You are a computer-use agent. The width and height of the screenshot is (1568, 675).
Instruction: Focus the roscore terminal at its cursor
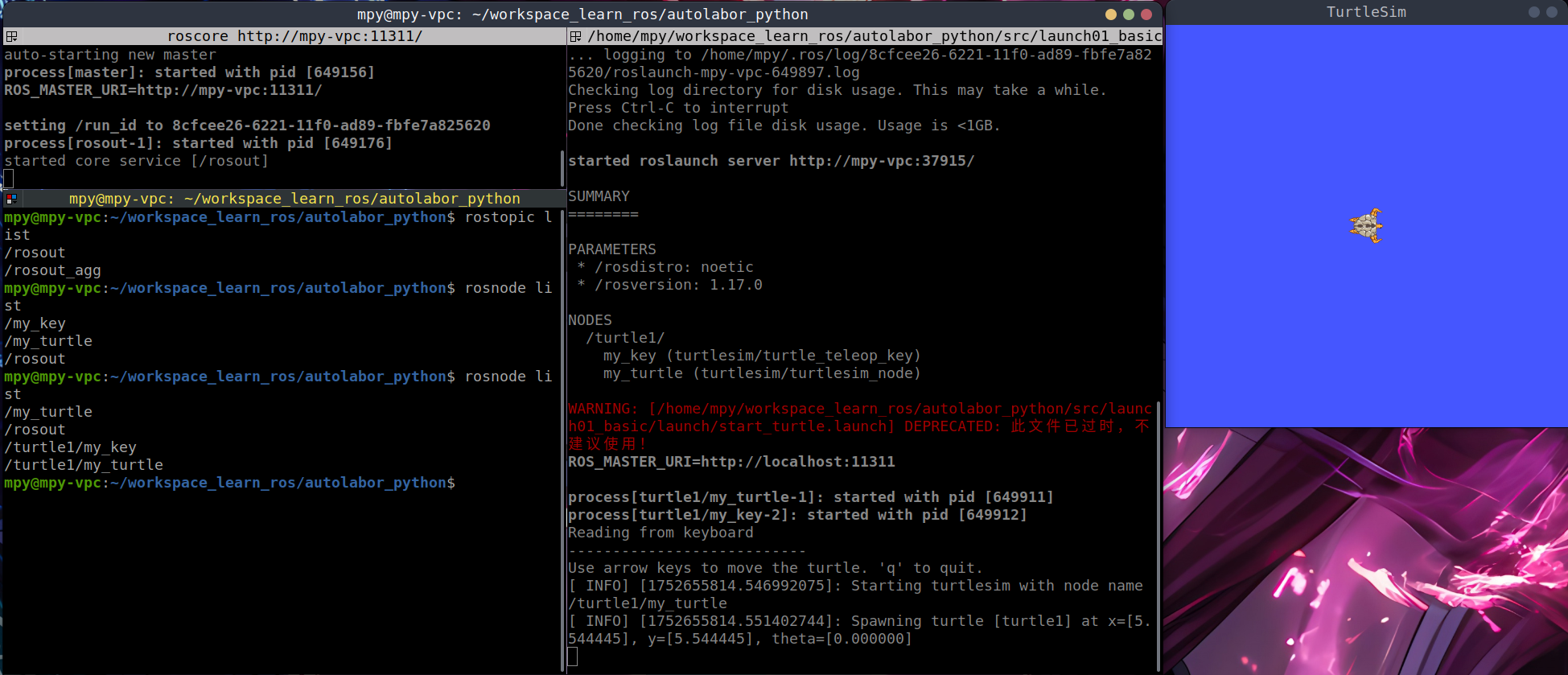click(x=9, y=179)
